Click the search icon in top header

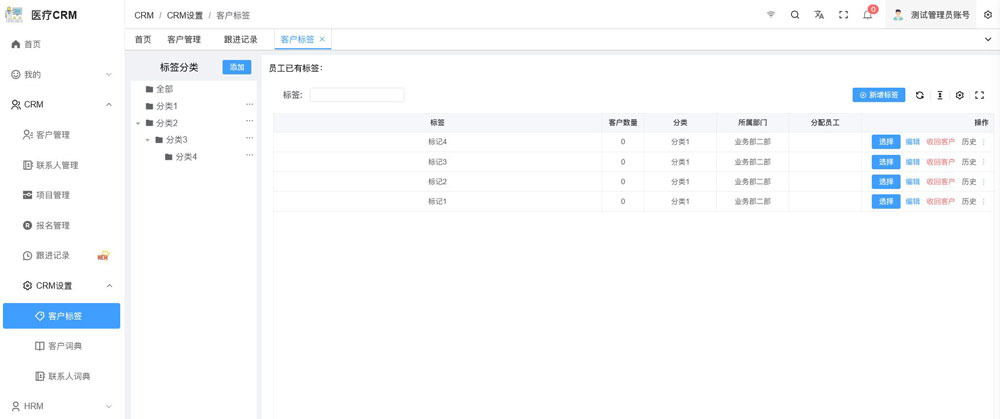pyautogui.click(x=795, y=15)
